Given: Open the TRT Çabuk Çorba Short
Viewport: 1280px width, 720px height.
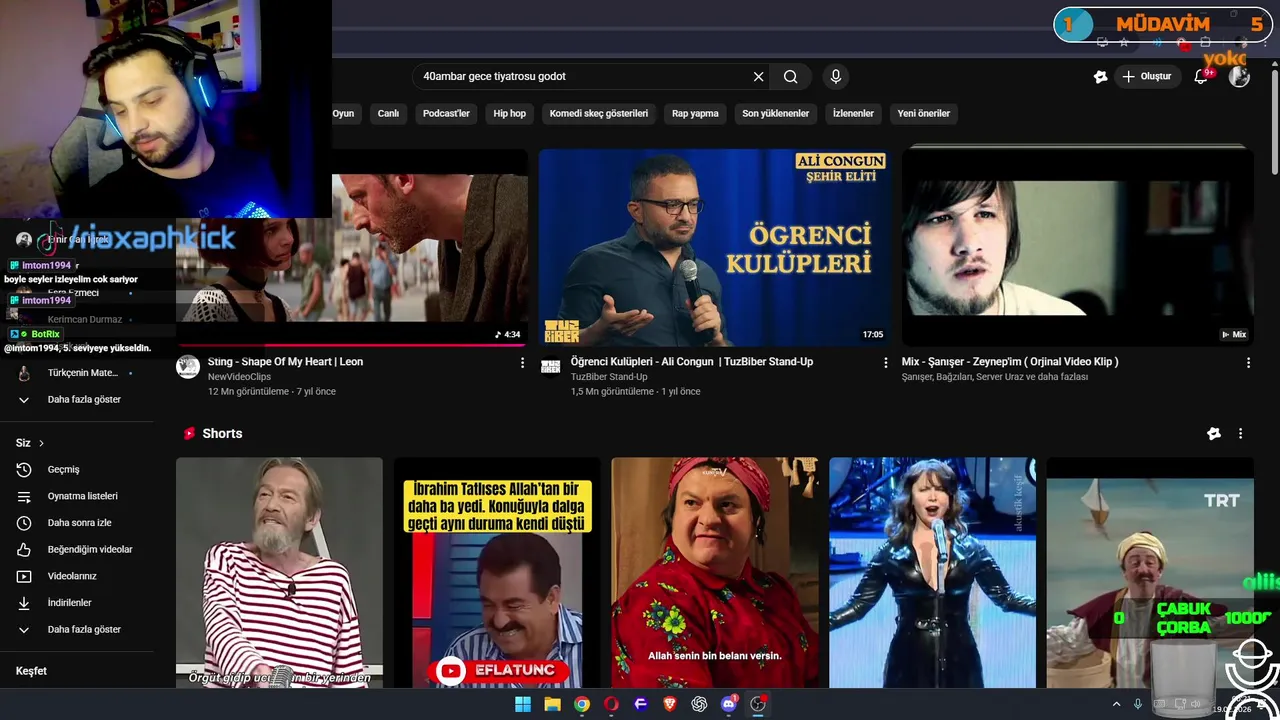Looking at the screenshot, I should tap(1150, 573).
